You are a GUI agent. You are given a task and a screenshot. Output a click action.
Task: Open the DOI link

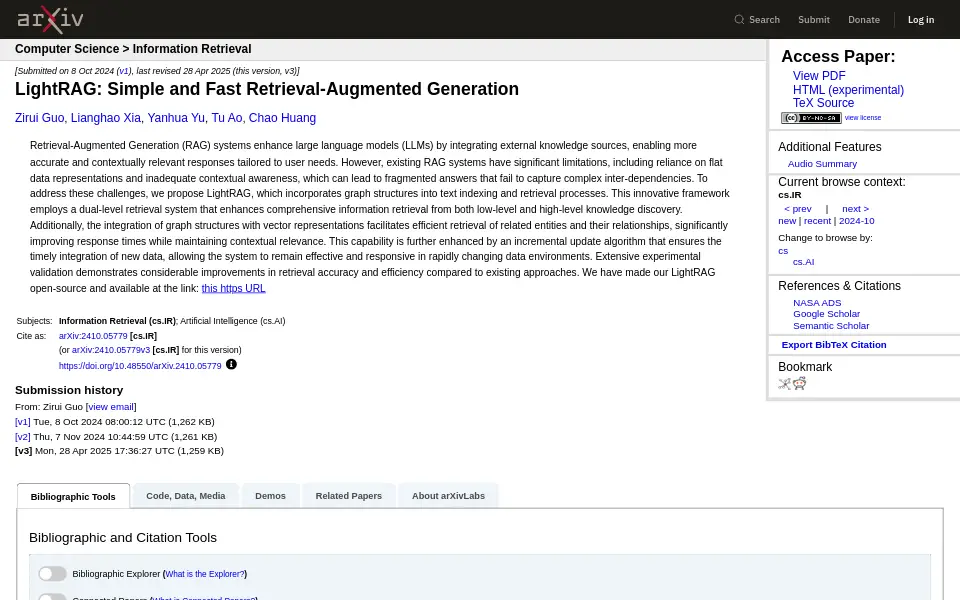(140, 366)
